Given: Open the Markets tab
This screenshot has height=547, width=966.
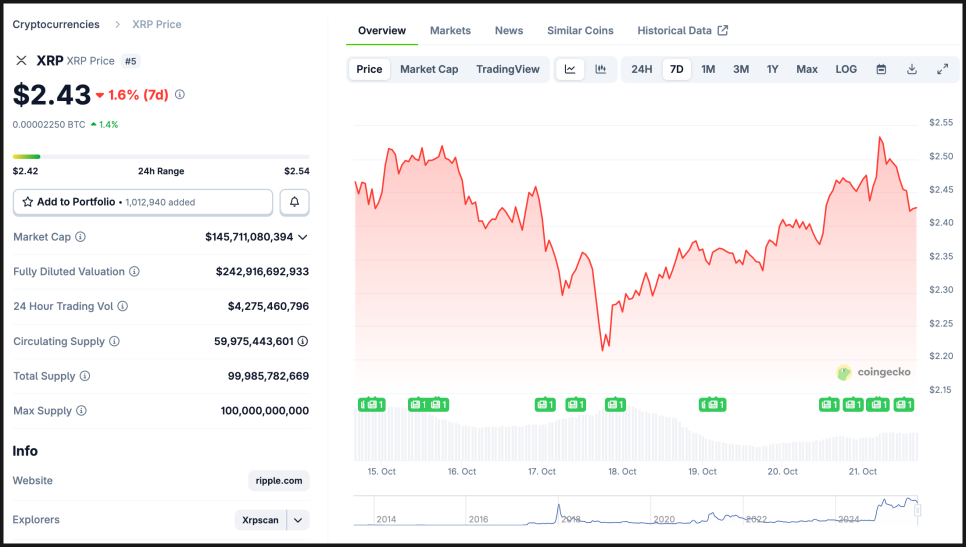Looking at the screenshot, I should click(x=450, y=31).
